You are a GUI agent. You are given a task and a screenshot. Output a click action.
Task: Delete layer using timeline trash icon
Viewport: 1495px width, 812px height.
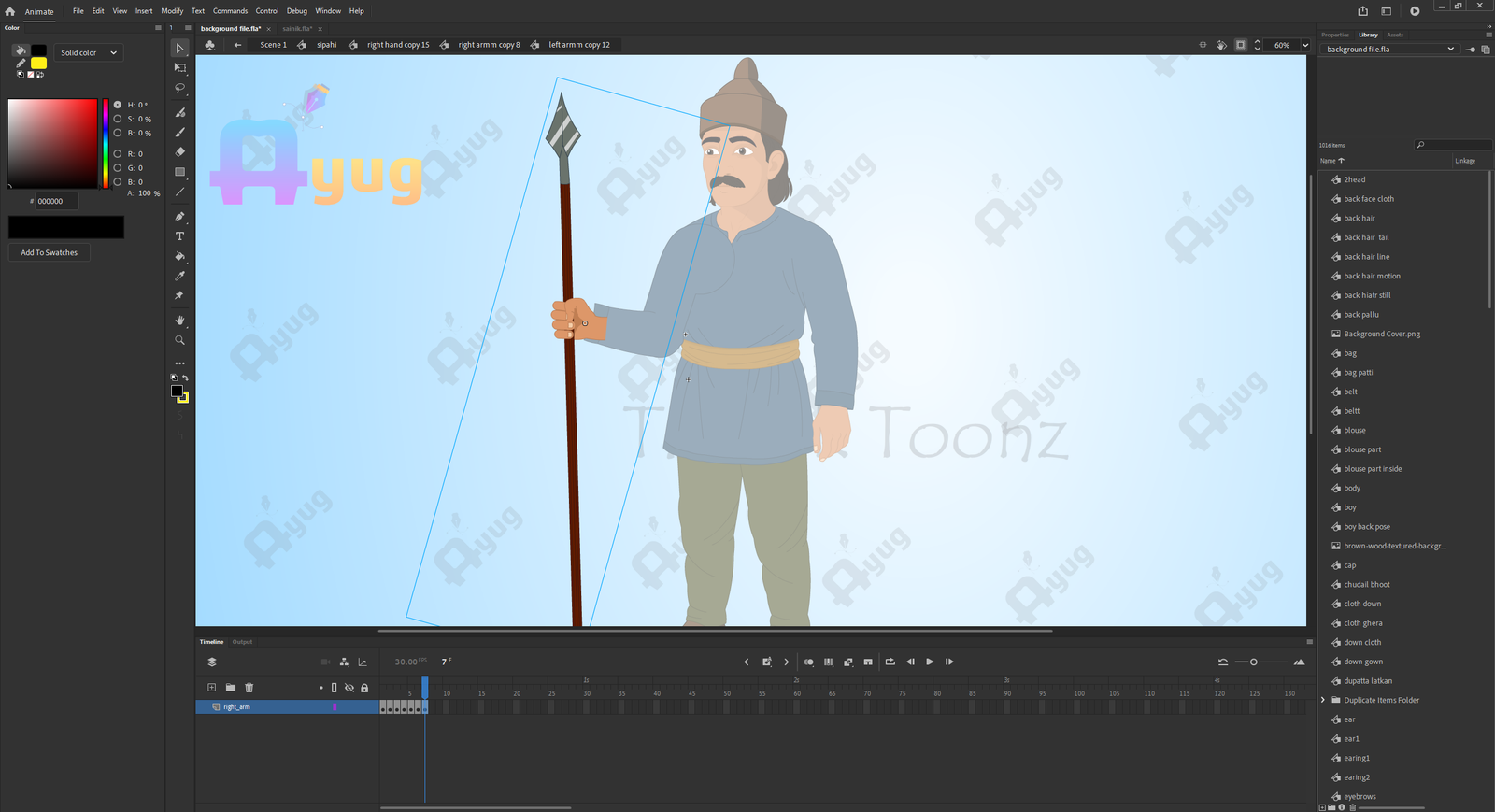click(249, 688)
